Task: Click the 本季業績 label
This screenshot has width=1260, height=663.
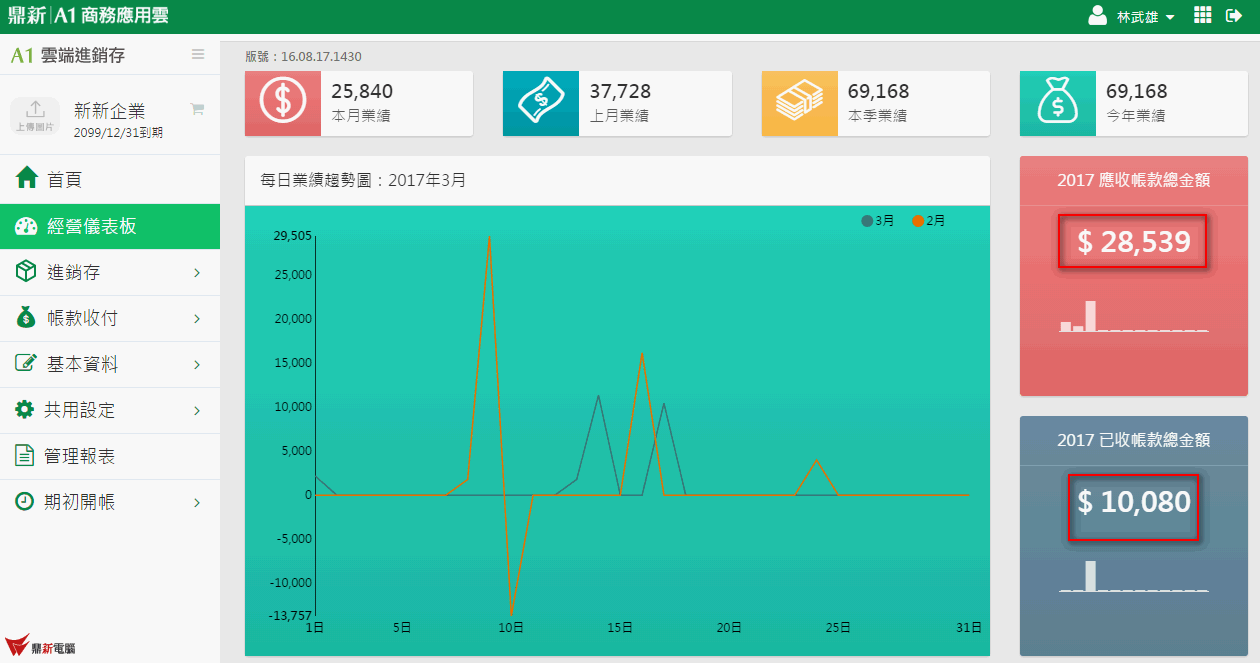Action: pyautogui.click(x=878, y=116)
